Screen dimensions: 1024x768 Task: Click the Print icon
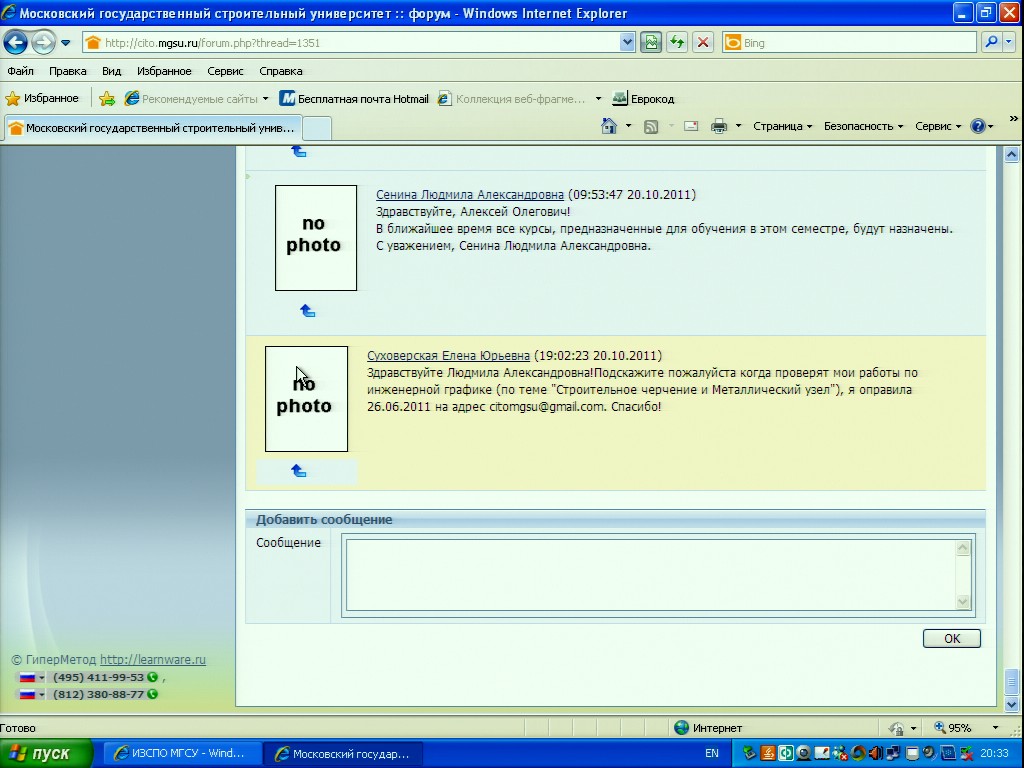(x=719, y=126)
